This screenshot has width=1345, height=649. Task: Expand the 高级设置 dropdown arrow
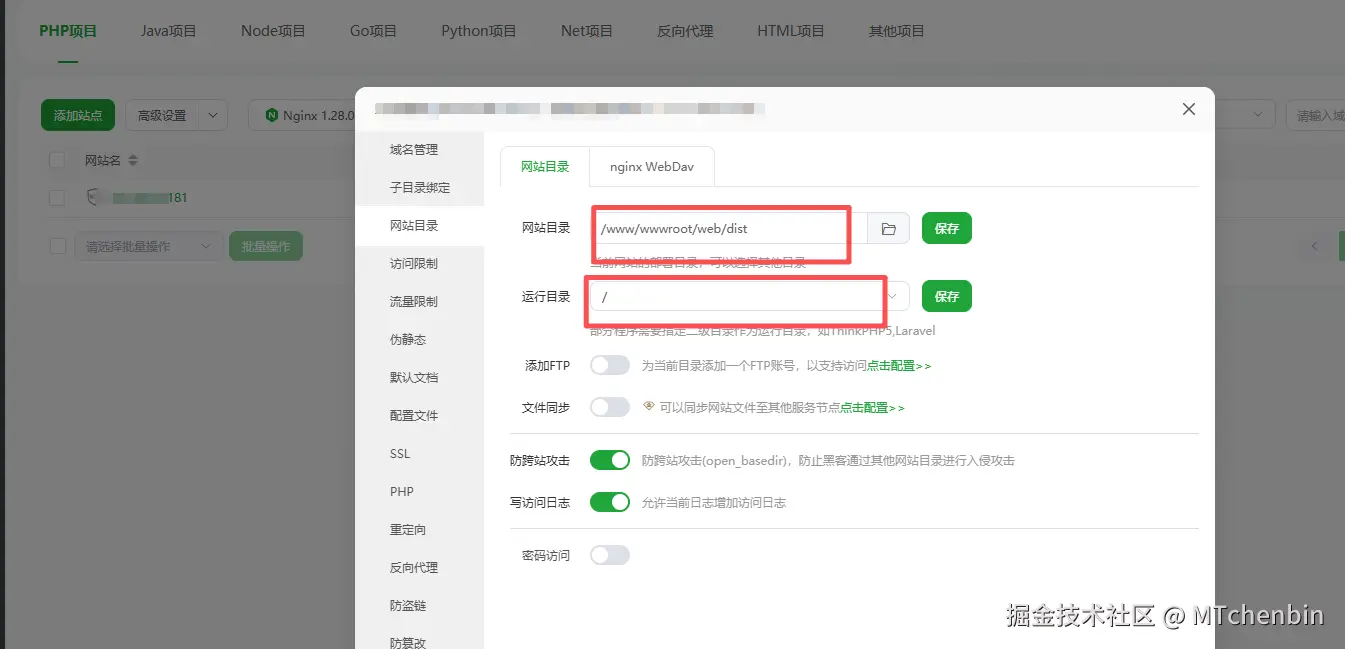212,115
